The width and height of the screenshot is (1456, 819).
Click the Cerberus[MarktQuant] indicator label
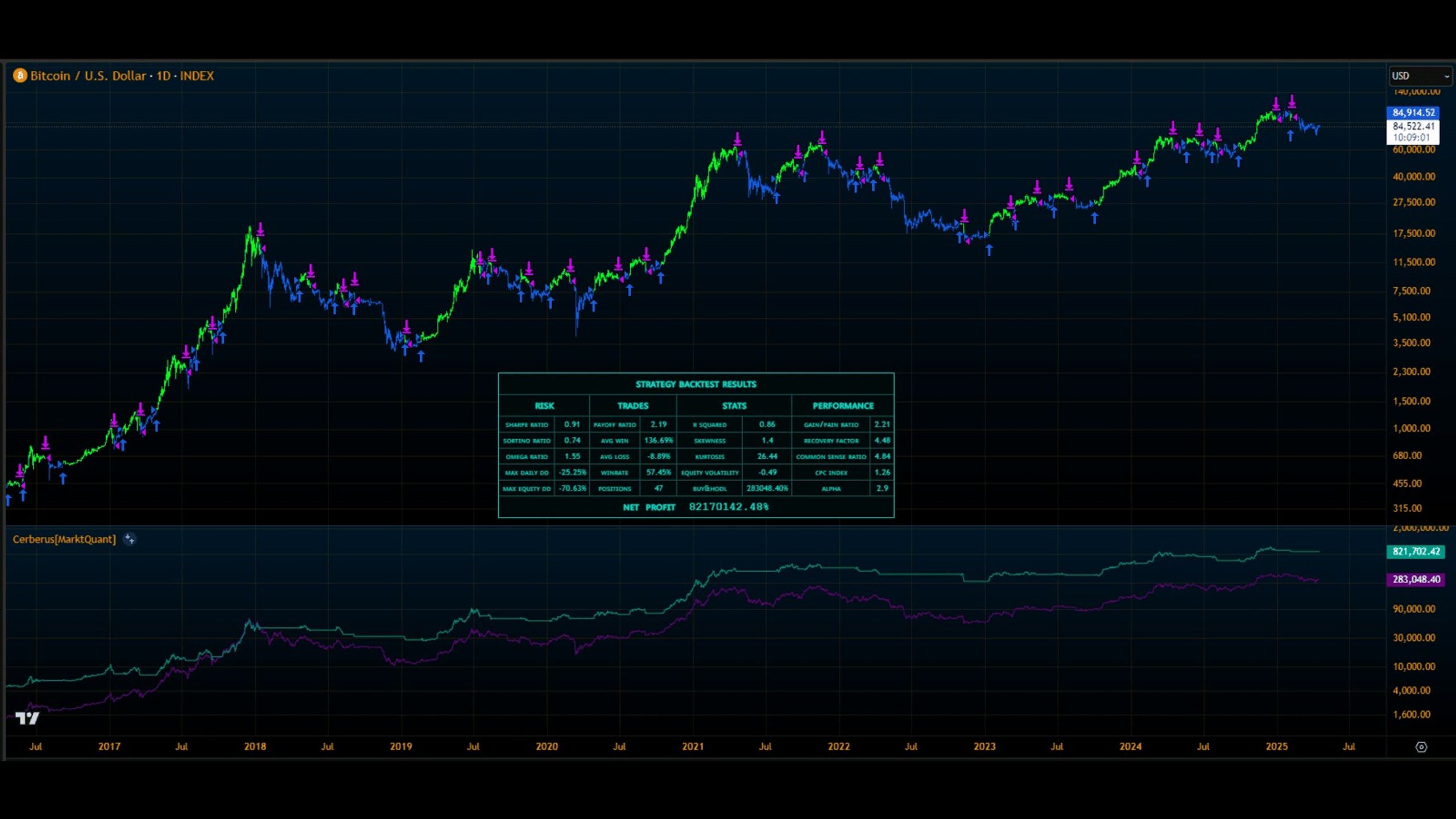pos(64,539)
